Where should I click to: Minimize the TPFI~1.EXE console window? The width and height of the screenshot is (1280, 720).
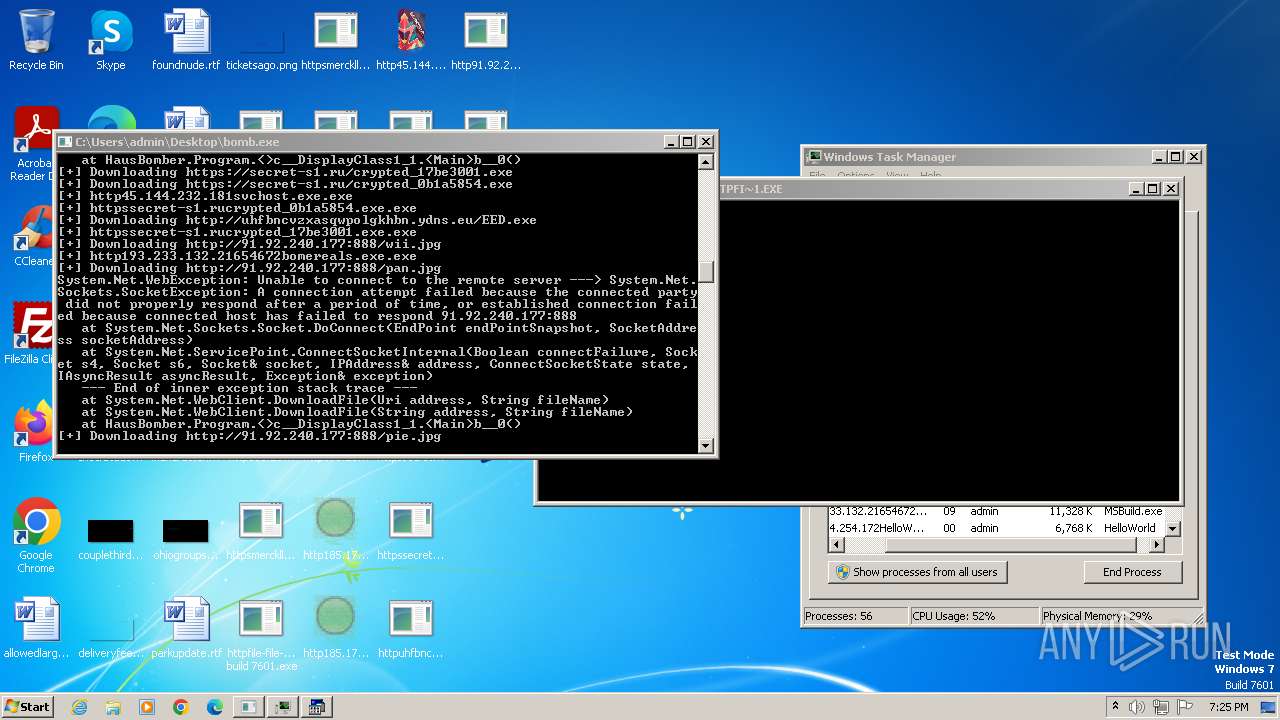1136,188
